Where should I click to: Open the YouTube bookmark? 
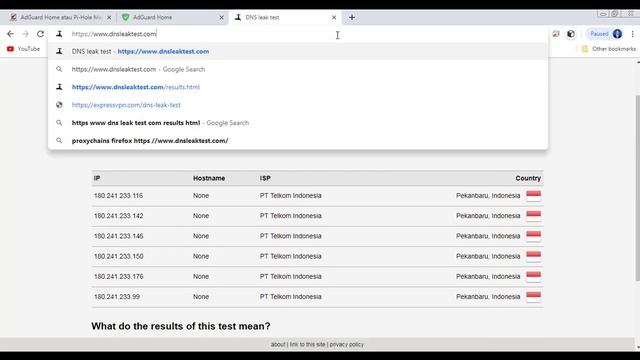tap(24, 49)
